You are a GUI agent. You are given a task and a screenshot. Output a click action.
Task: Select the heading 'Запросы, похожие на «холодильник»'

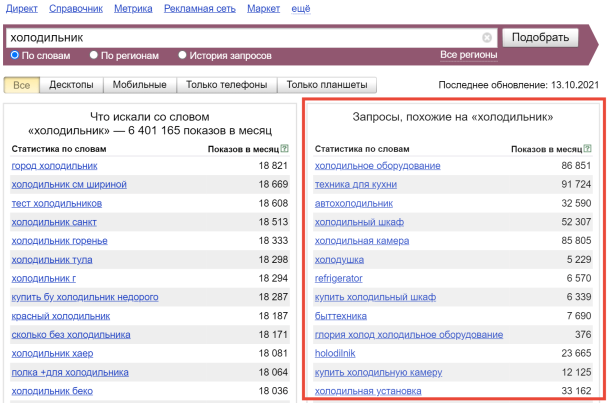point(453,117)
